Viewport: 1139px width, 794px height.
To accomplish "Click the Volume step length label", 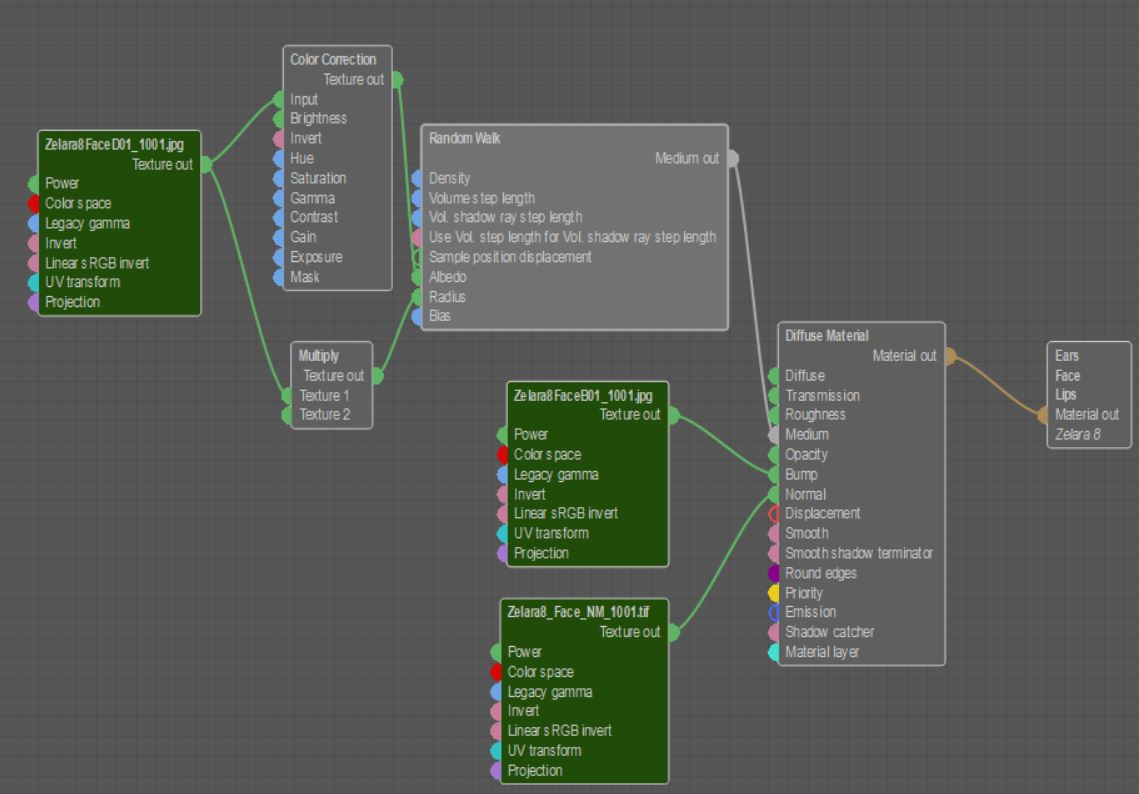I will (482, 198).
